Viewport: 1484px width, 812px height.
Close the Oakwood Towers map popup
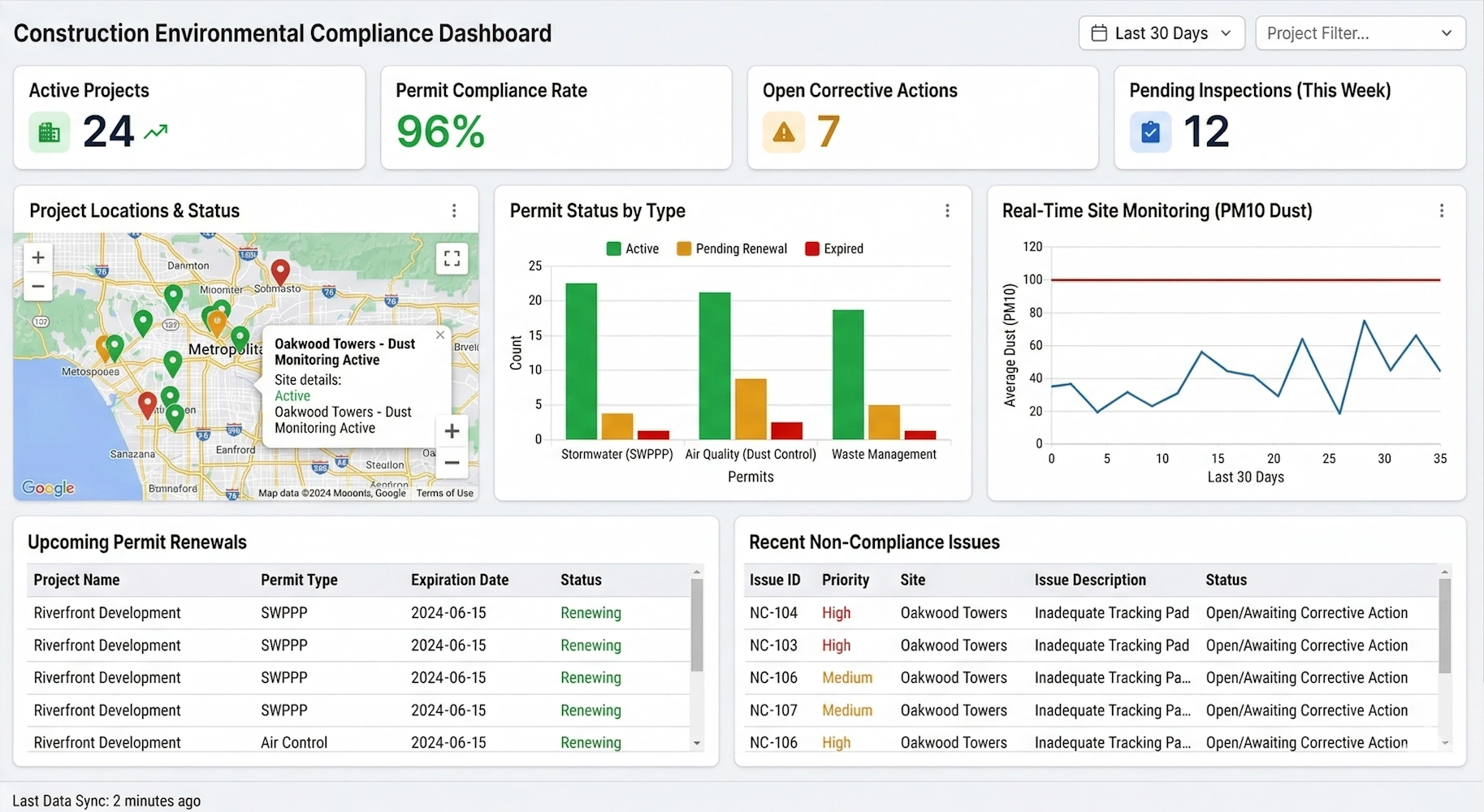(x=439, y=335)
